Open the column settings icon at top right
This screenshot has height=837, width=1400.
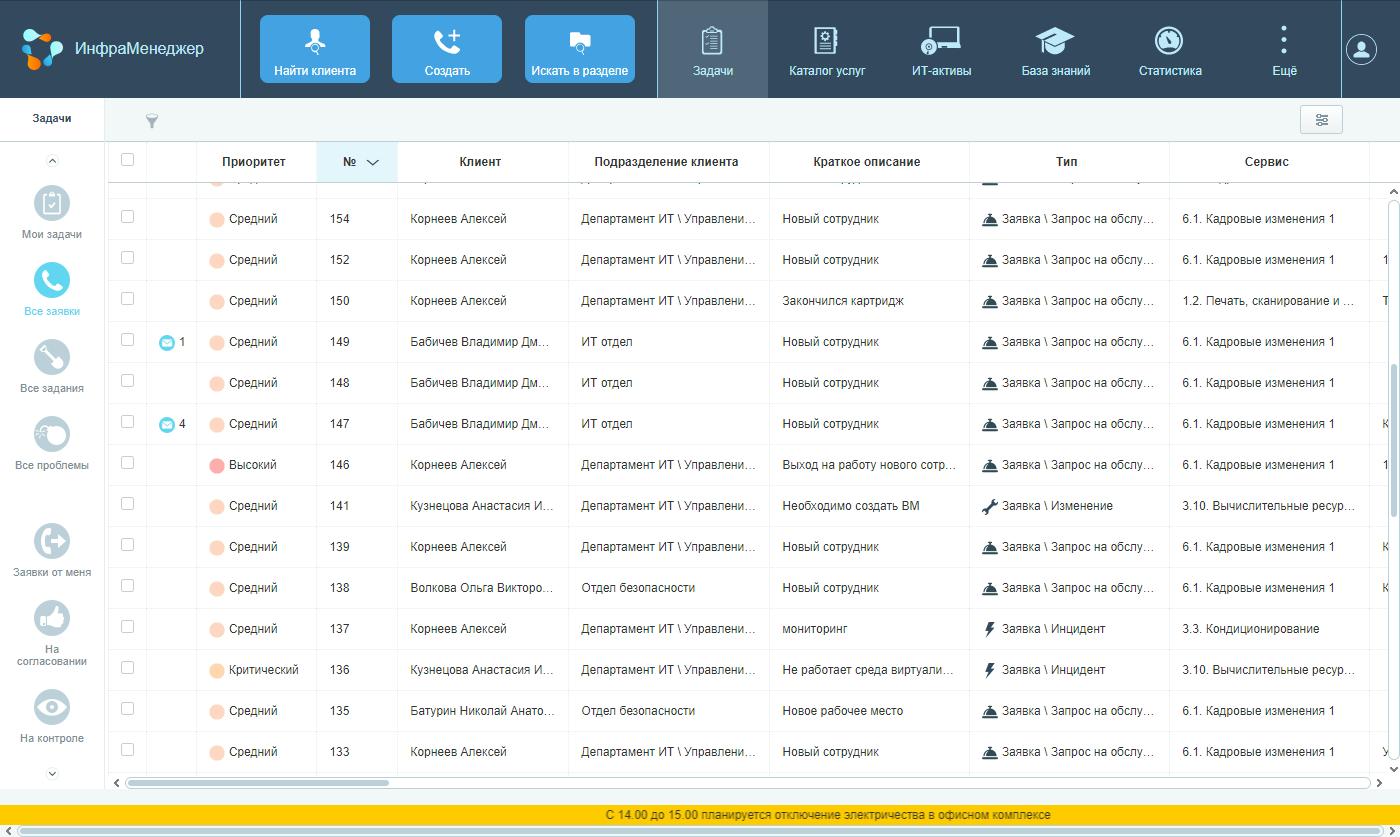coord(1321,119)
